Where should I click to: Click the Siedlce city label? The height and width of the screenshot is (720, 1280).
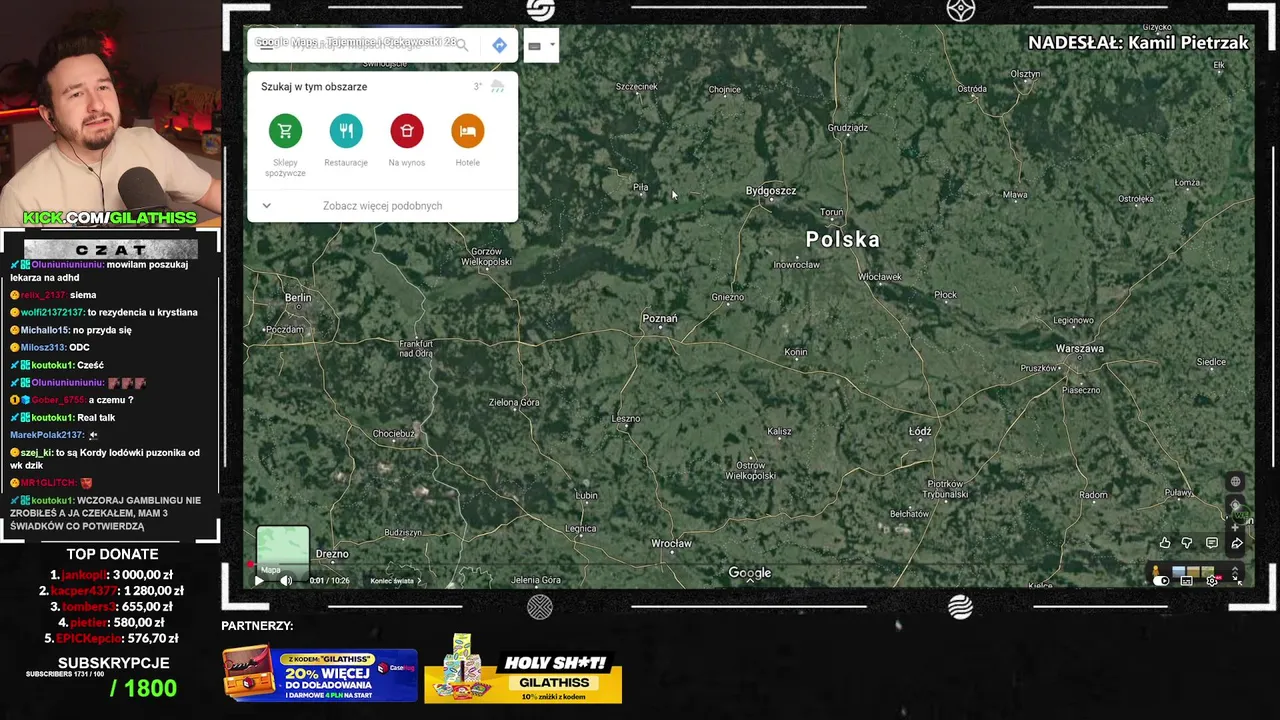(1211, 362)
